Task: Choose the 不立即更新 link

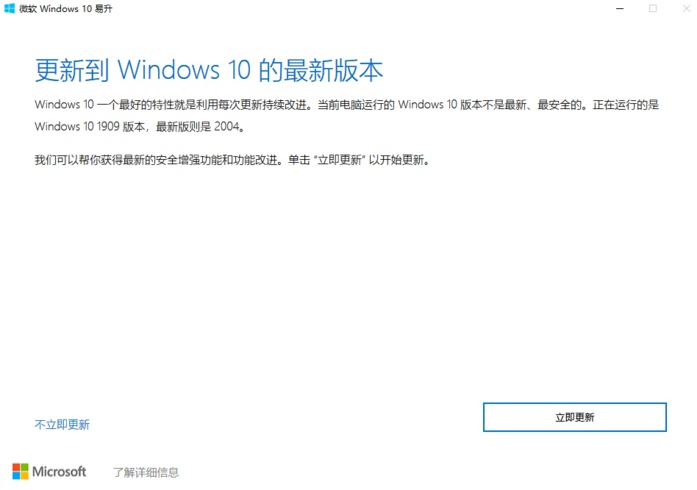Action: pos(62,425)
